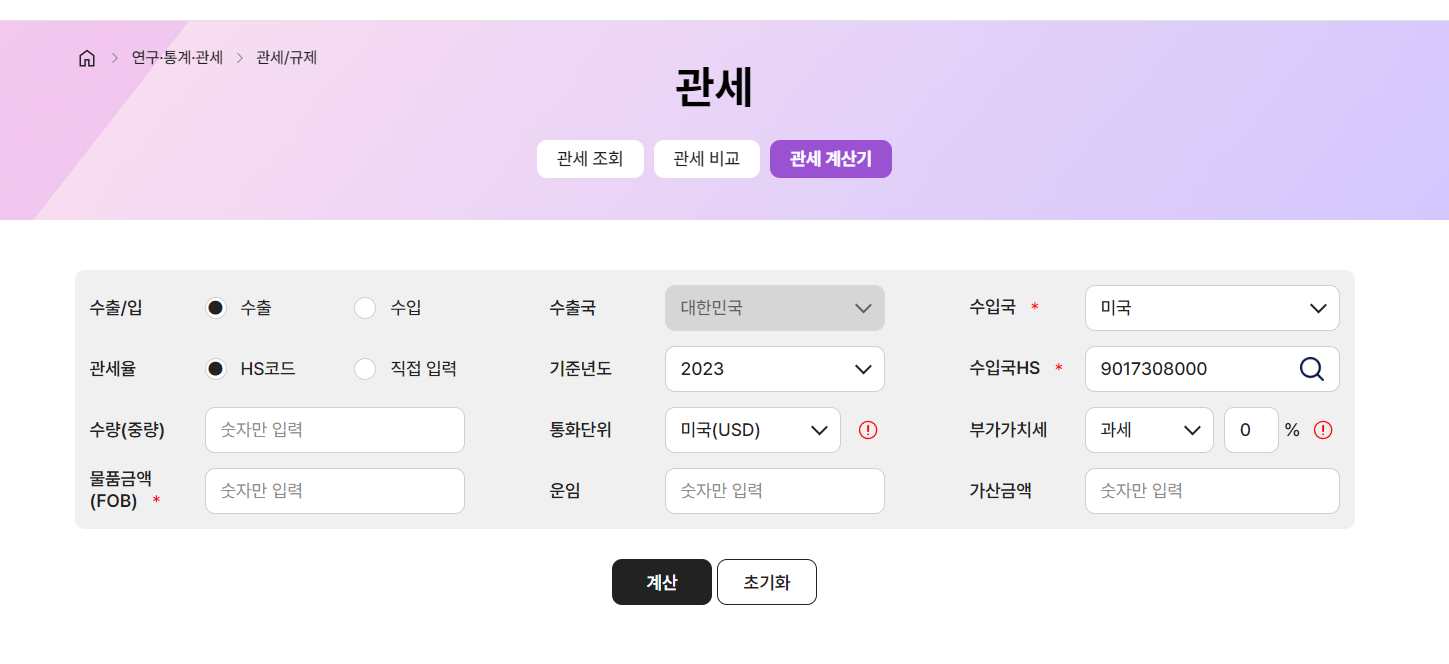Search HS code with magnifier icon
1449x664 pixels.
point(1311,369)
